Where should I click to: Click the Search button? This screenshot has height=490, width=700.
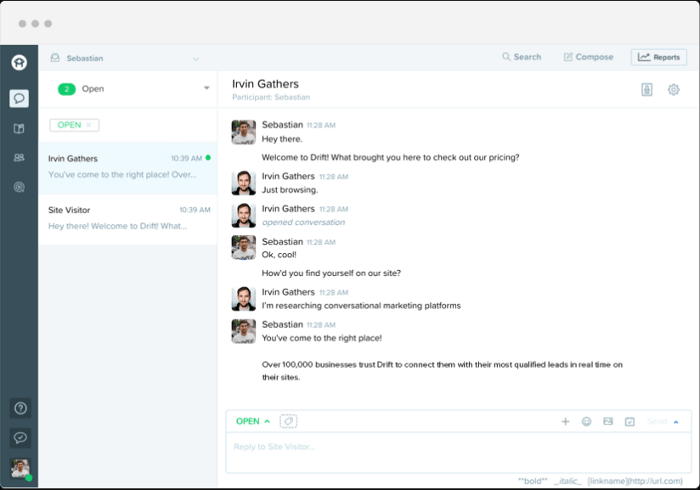(521, 57)
